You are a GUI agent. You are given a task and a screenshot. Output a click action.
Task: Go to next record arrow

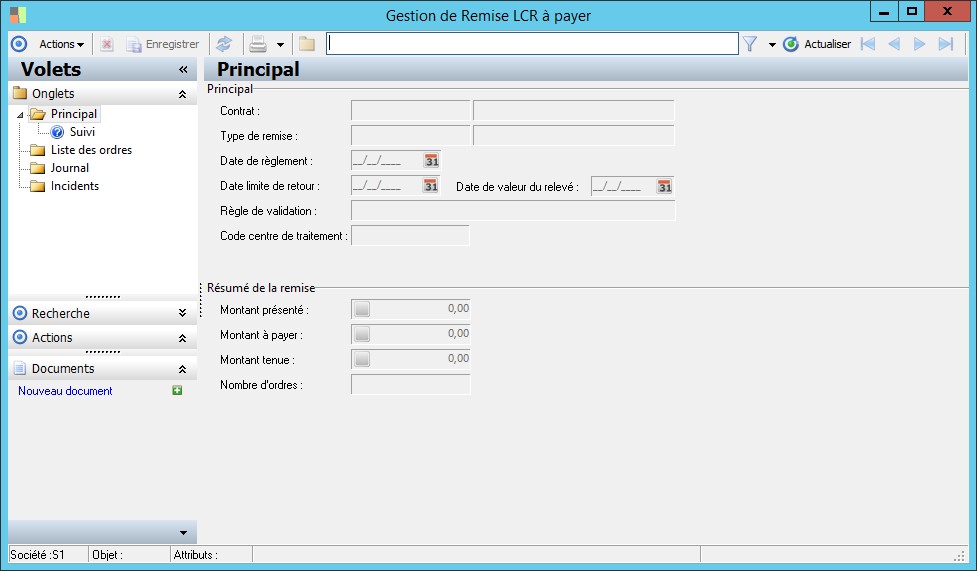click(919, 44)
